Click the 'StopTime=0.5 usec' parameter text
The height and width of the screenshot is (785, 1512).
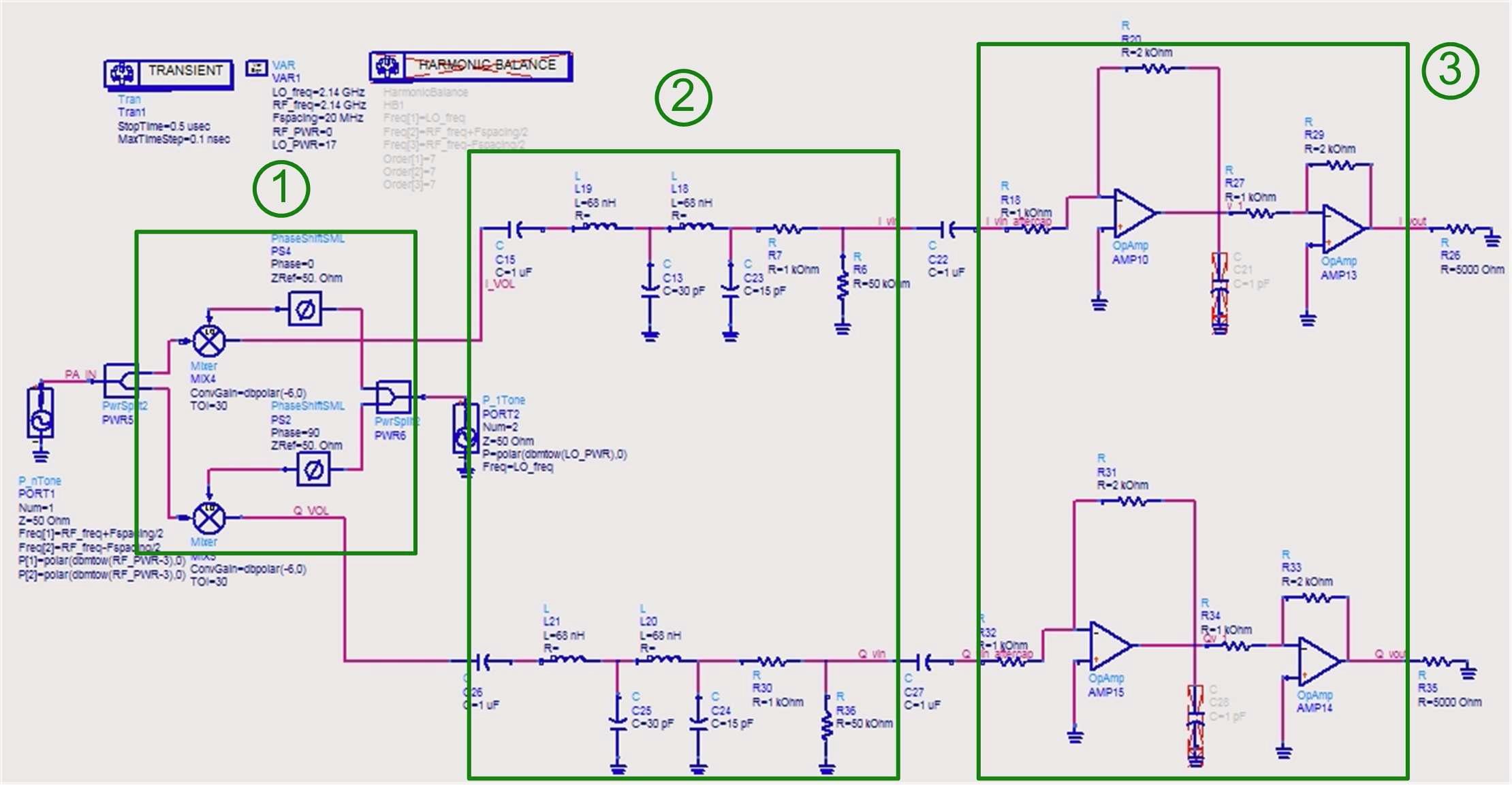pos(163,127)
